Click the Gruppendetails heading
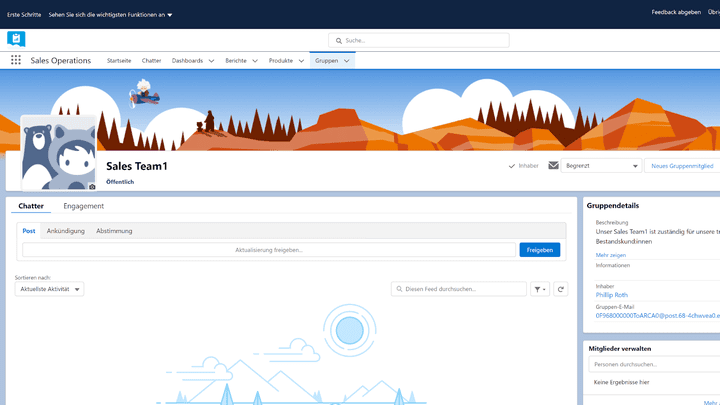720x405 pixels. 613,206
